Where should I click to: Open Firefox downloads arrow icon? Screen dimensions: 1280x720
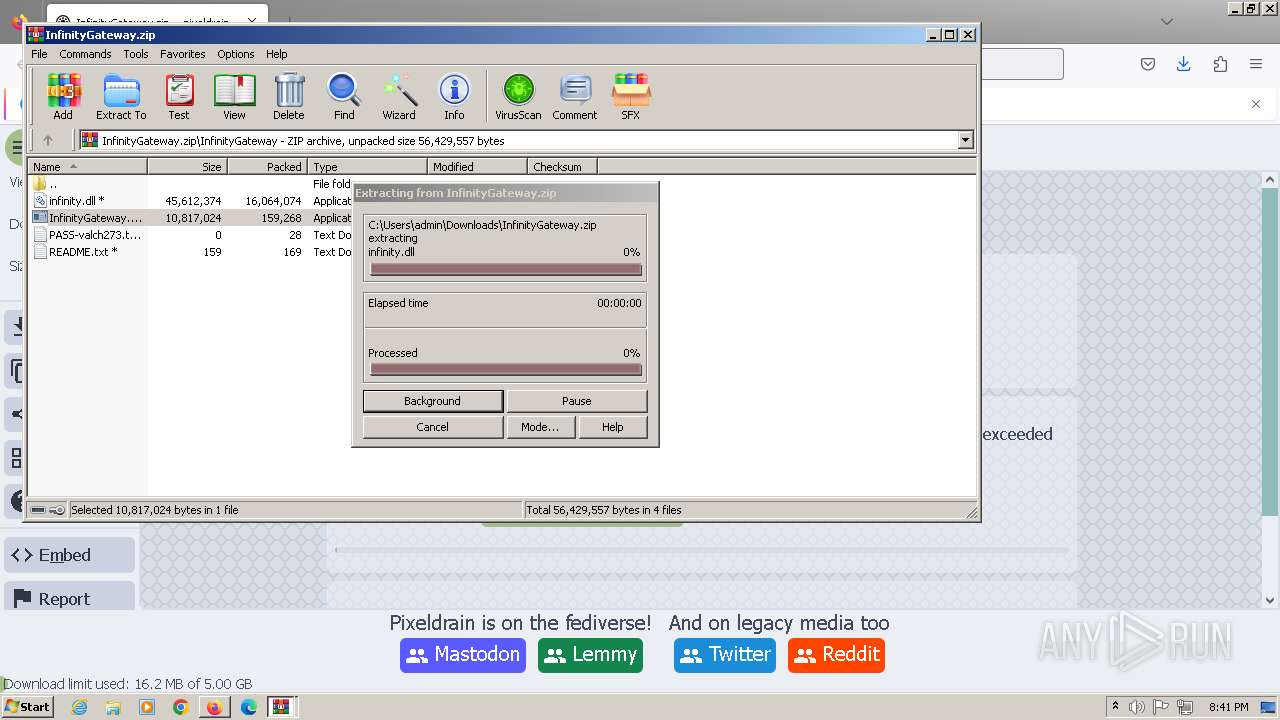(1184, 64)
